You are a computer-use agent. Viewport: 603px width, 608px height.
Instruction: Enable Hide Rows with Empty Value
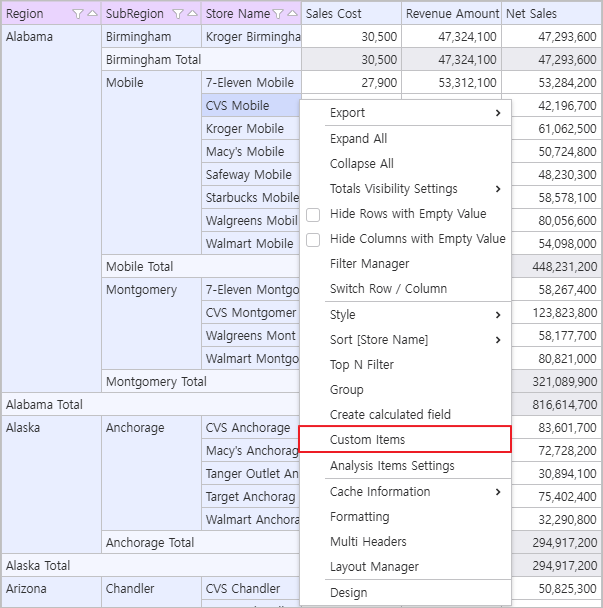click(313, 214)
